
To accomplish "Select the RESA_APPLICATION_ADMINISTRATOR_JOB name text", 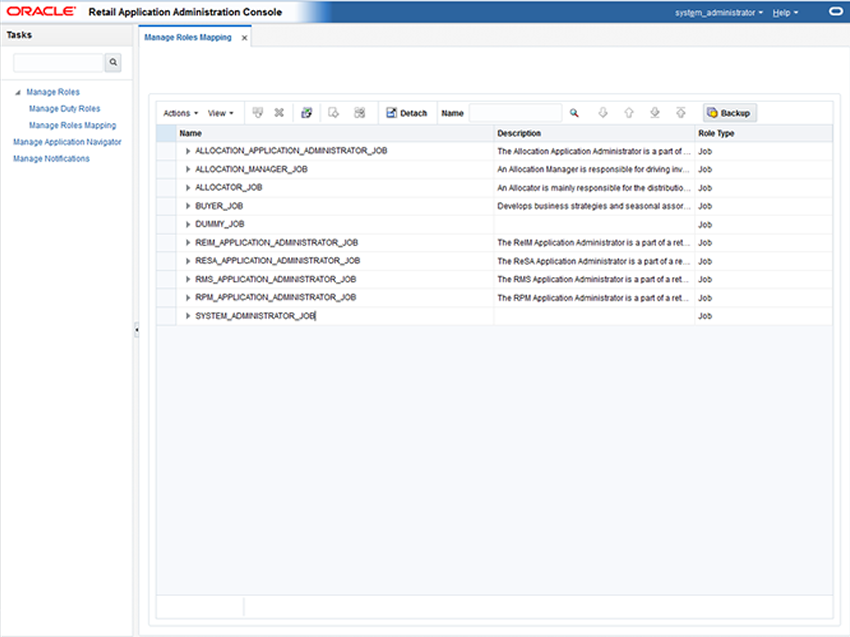I will coord(278,261).
